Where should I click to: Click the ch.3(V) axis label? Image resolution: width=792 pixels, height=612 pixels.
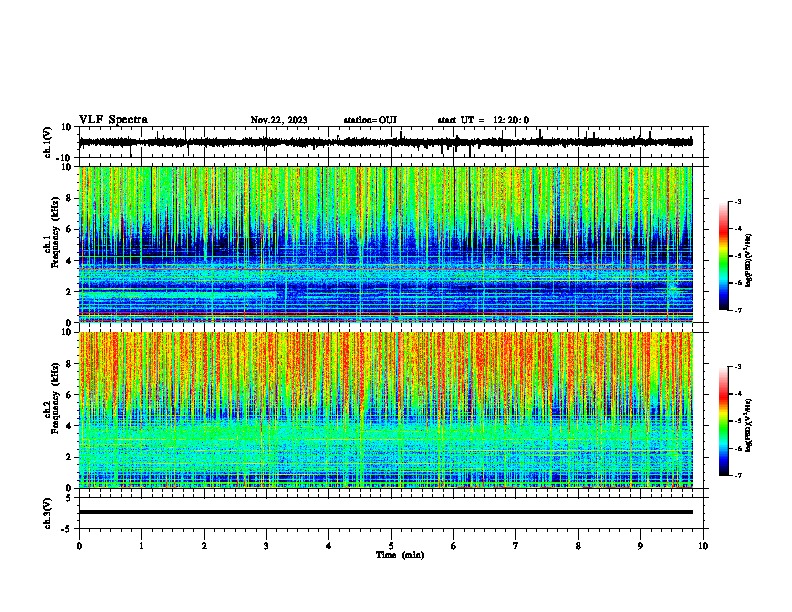47,513
